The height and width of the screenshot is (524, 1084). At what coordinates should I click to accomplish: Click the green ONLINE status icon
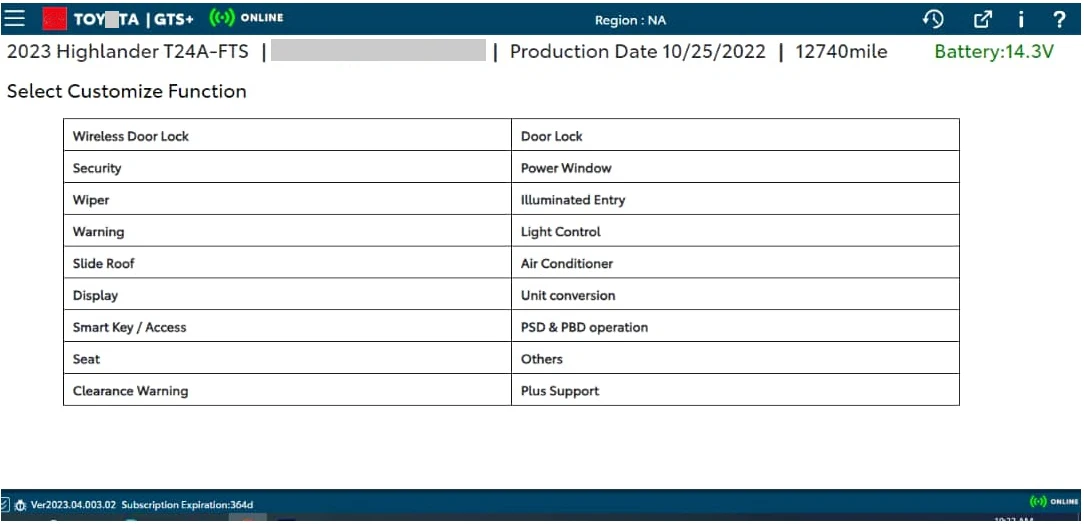coord(221,19)
